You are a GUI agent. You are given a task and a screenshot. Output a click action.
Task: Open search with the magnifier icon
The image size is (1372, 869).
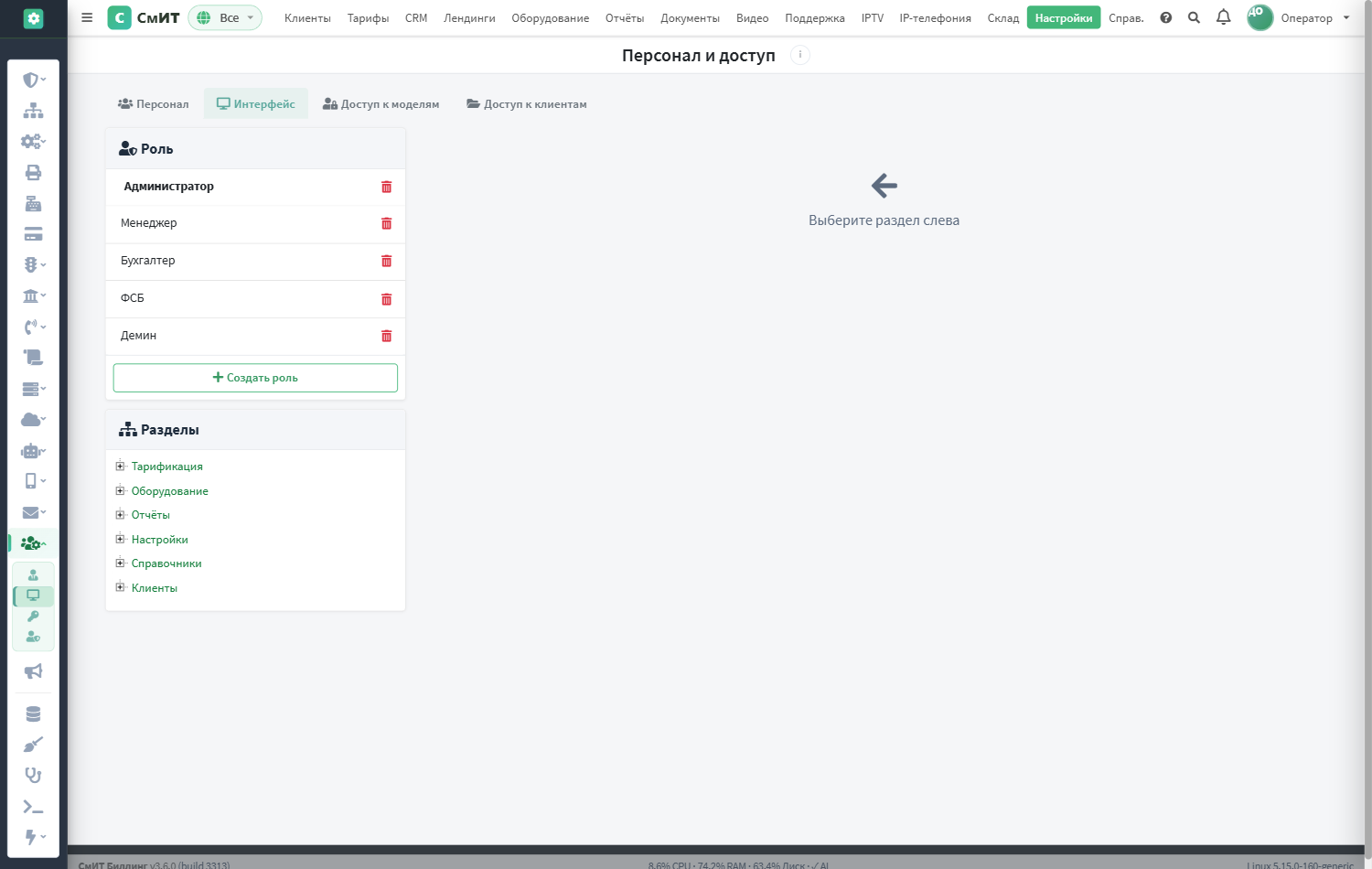(x=1194, y=17)
